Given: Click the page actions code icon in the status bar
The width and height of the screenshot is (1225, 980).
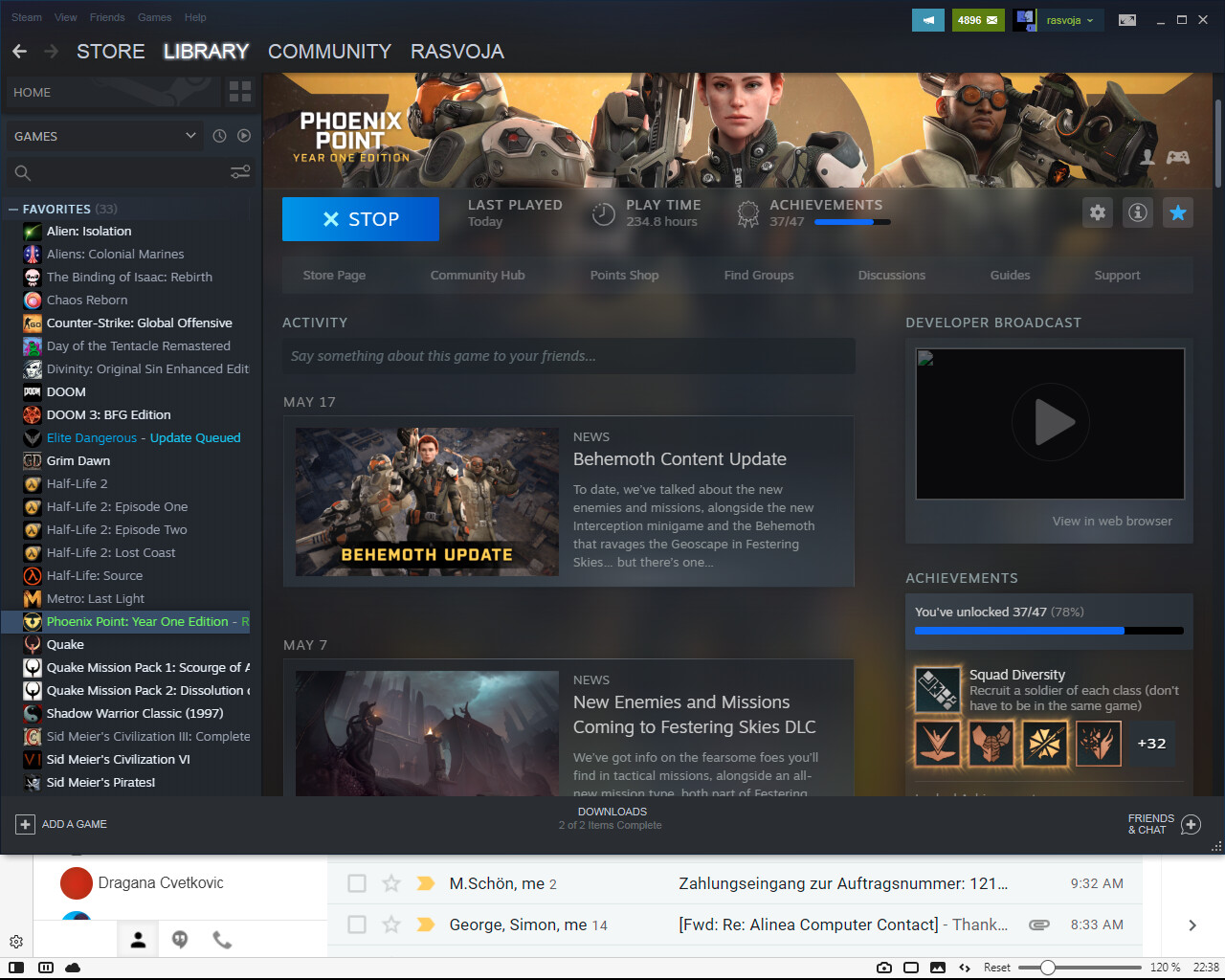Looking at the screenshot, I should click(965, 968).
